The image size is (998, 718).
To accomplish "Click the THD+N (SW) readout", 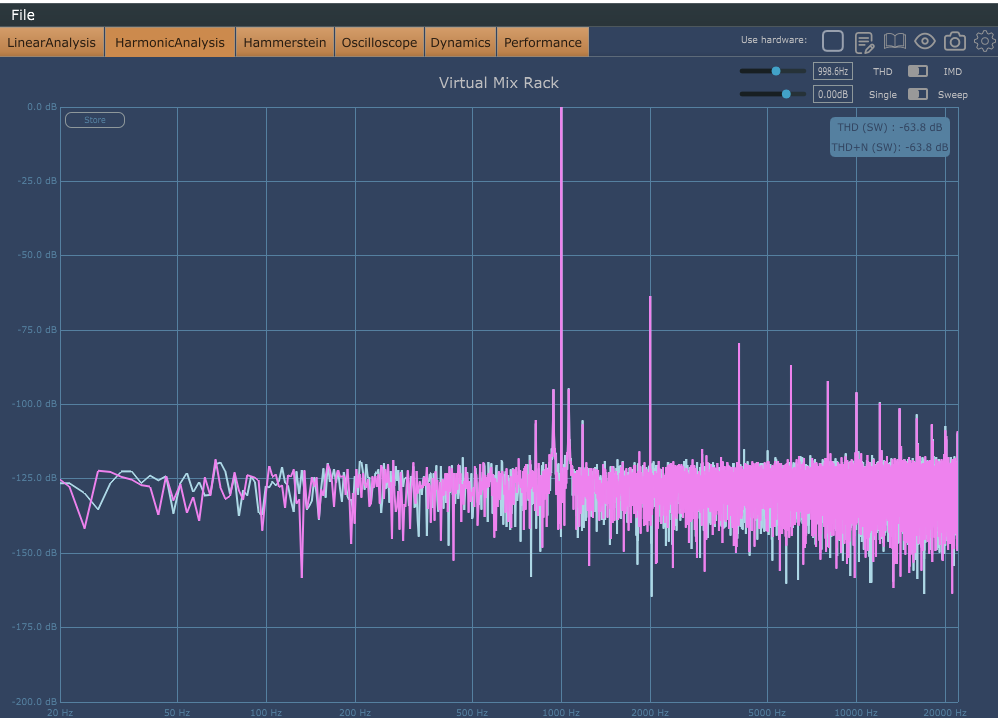I will (x=890, y=147).
